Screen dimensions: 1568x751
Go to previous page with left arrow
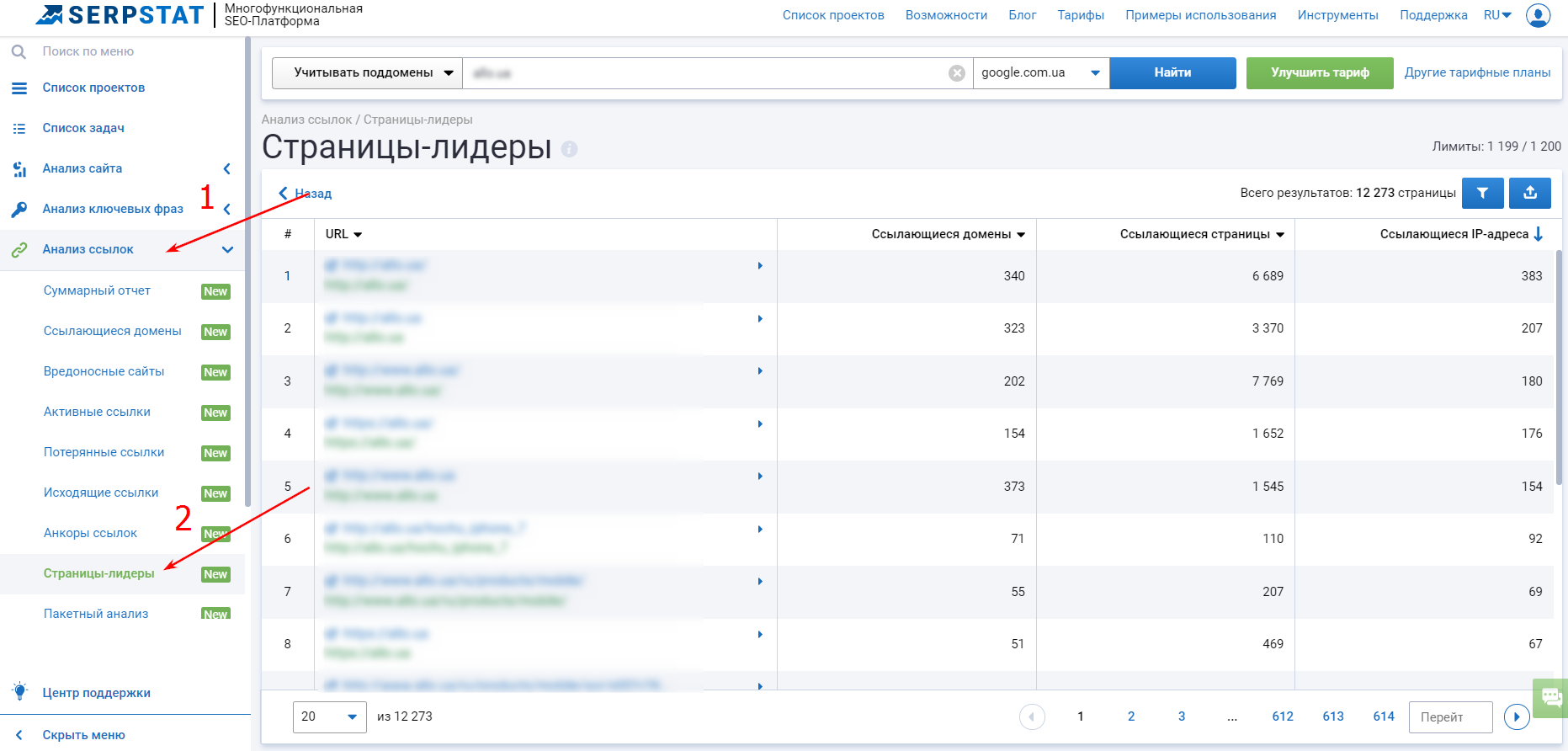click(1032, 716)
